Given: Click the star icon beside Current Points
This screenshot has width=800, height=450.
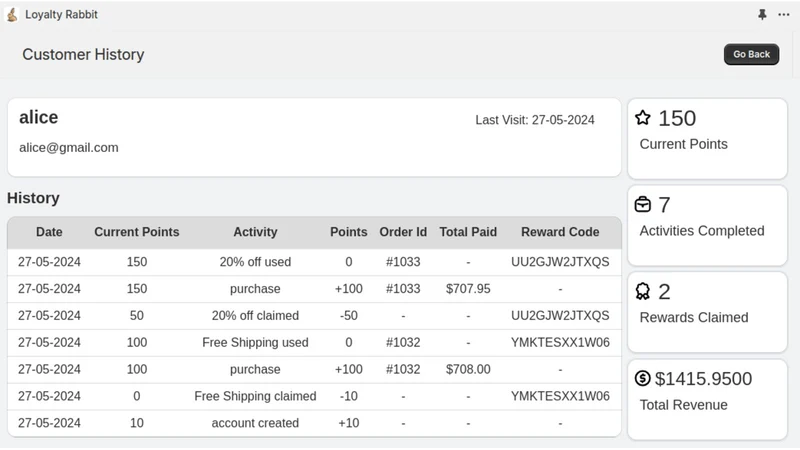Looking at the screenshot, I should point(643,118).
